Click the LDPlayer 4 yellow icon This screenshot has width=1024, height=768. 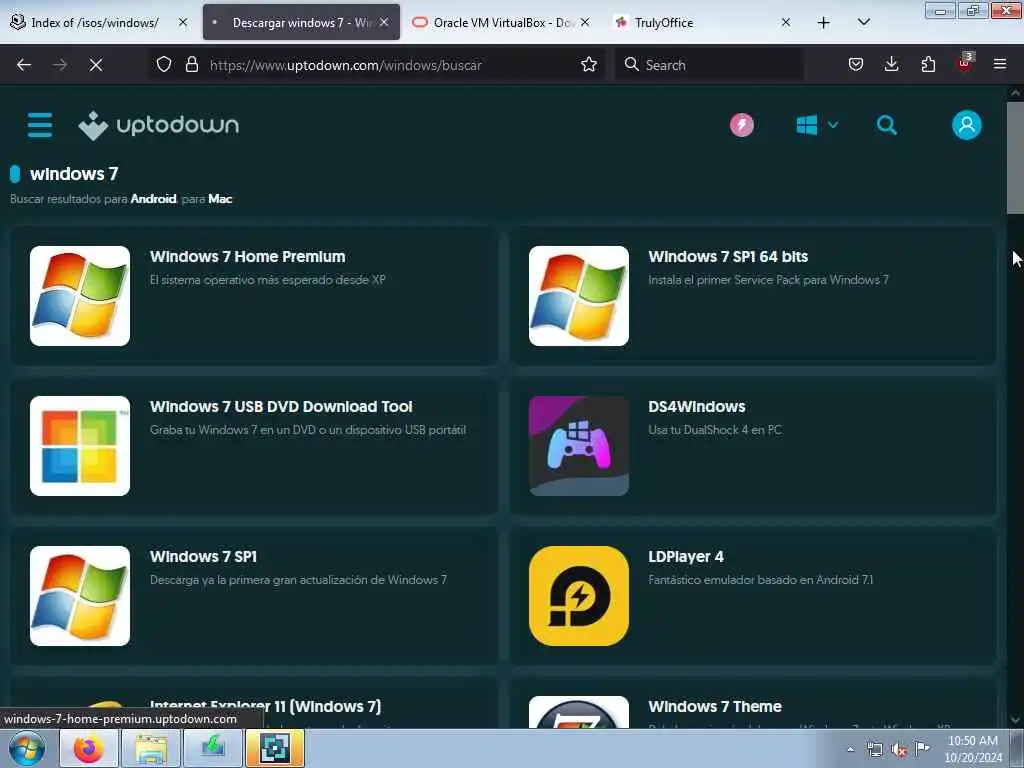(579, 596)
